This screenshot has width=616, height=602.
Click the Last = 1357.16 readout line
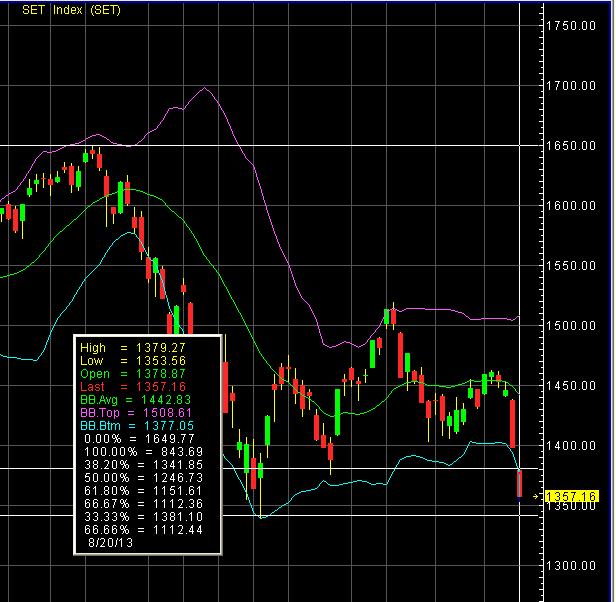[133, 387]
